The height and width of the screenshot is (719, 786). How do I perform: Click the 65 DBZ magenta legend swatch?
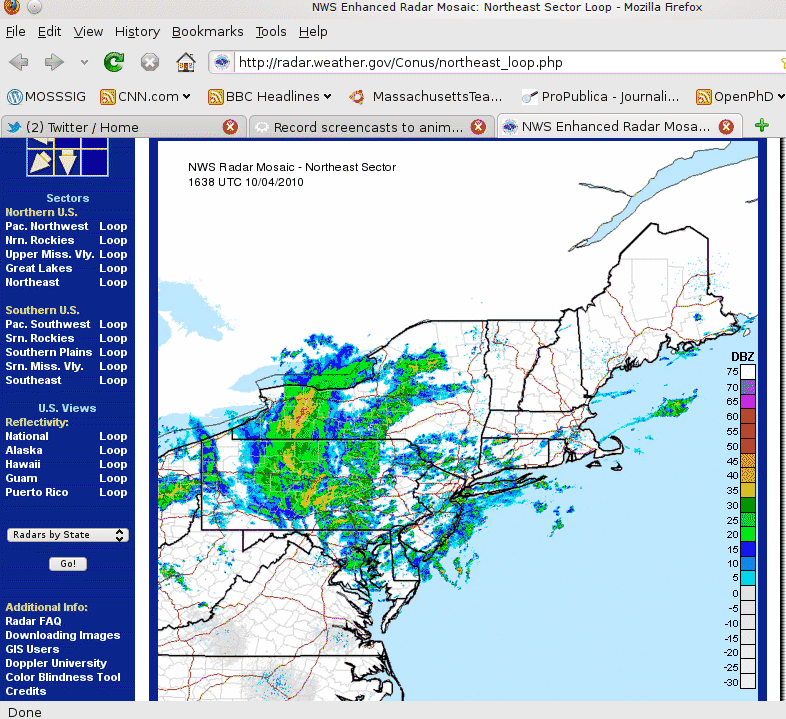click(x=748, y=402)
